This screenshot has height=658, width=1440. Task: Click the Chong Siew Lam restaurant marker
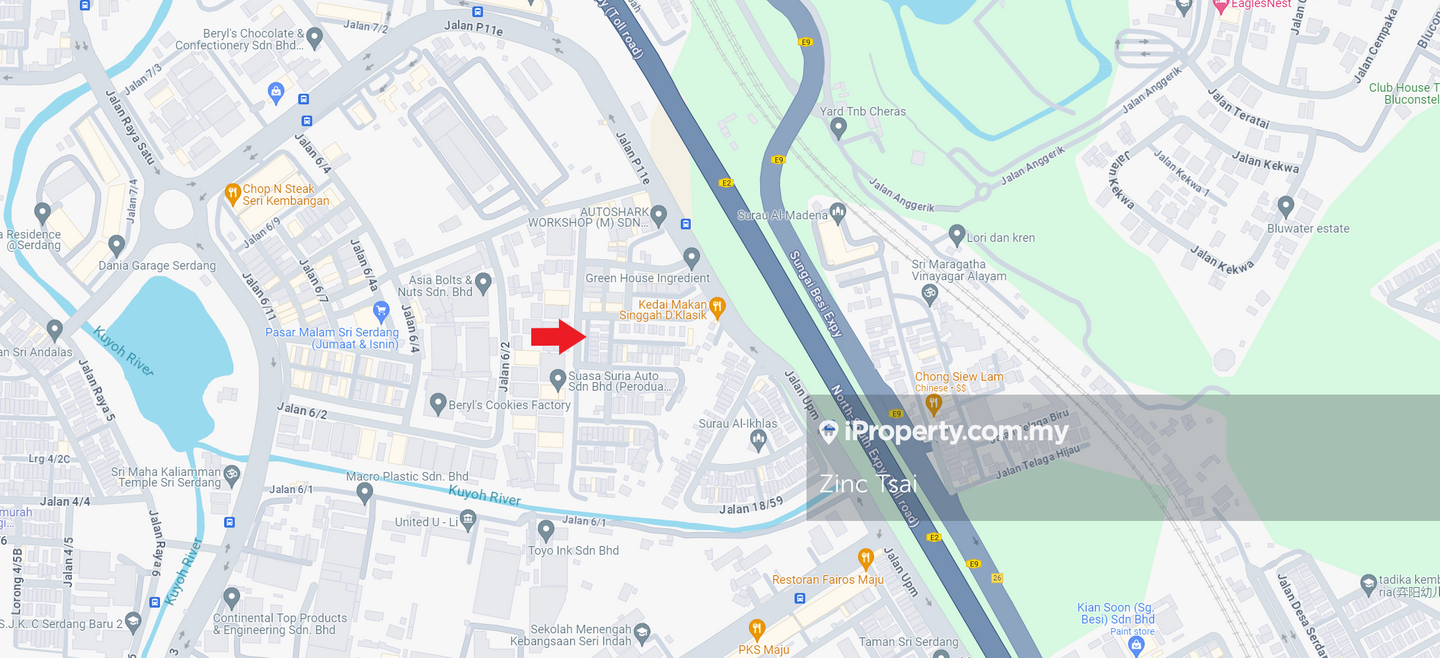(x=933, y=403)
